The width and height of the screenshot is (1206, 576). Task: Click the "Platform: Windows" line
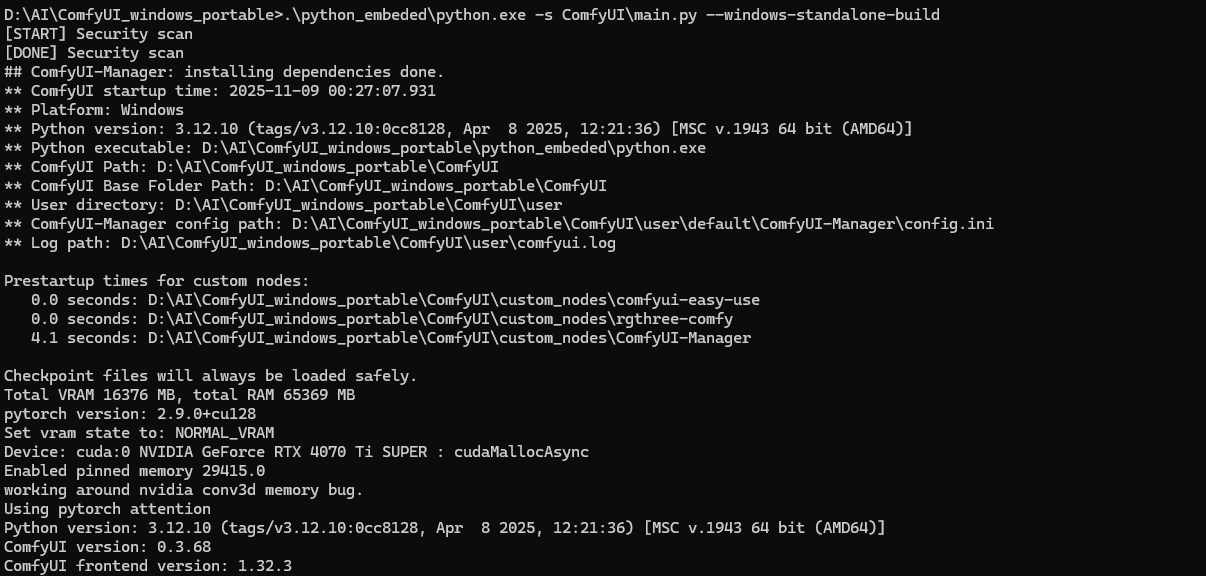pos(94,110)
